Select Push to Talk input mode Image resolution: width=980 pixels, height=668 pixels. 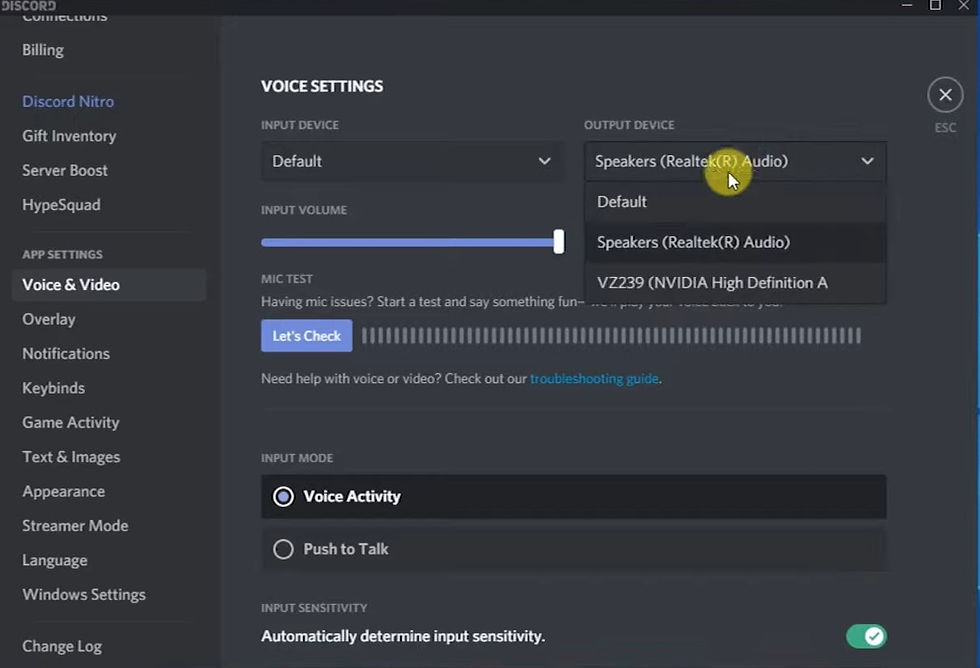[x=574, y=549]
